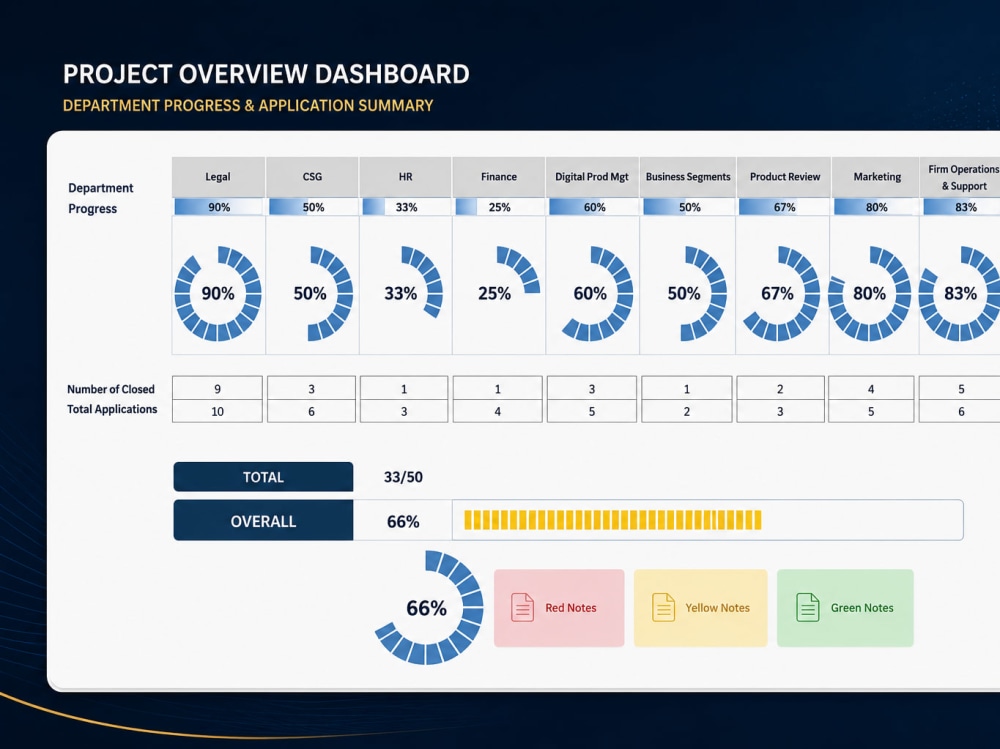Select the Legal department header
The height and width of the screenshot is (749, 1000).
[x=218, y=177]
